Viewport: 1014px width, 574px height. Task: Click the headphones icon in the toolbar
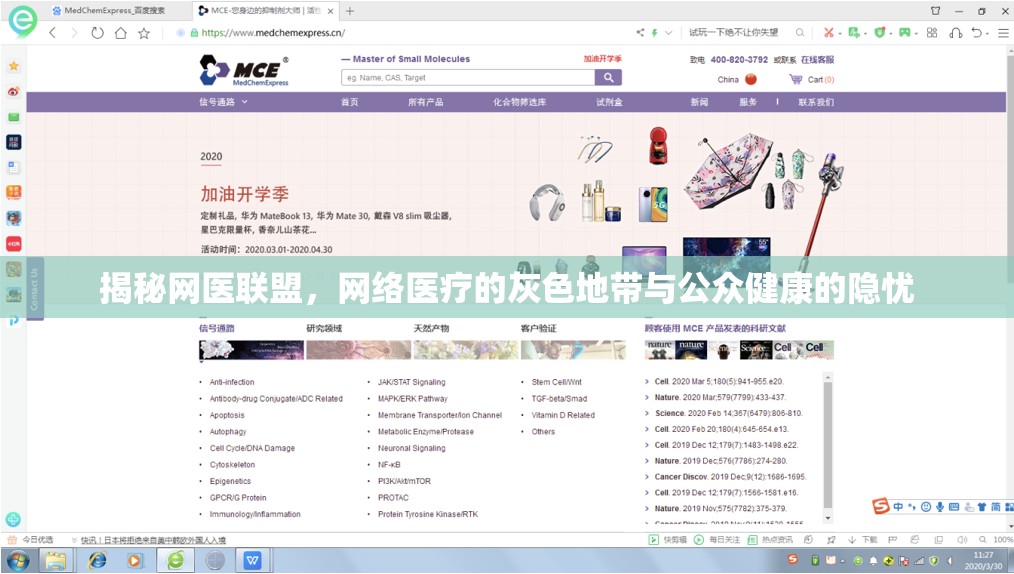pos(956,32)
